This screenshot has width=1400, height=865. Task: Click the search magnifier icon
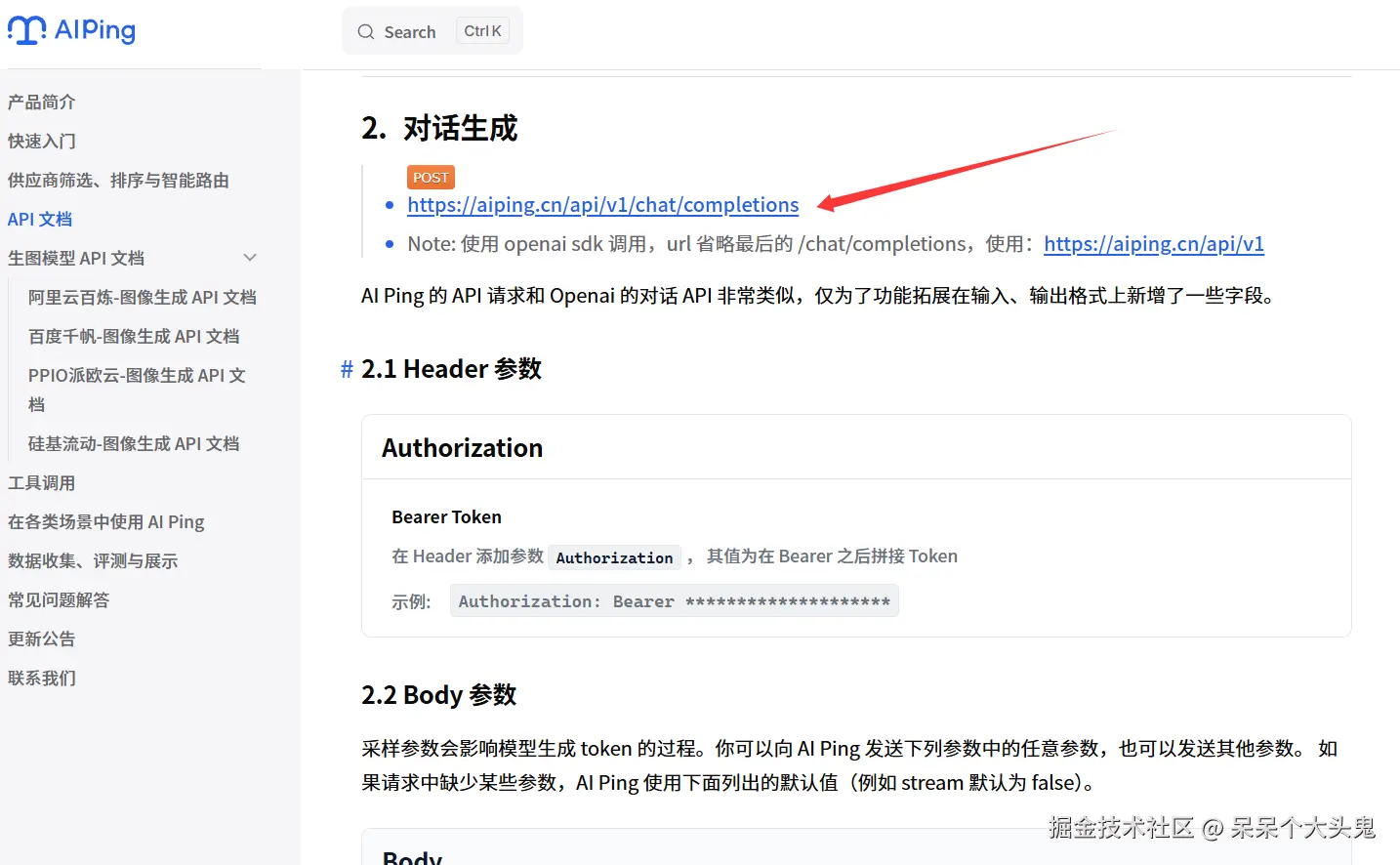coord(366,32)
